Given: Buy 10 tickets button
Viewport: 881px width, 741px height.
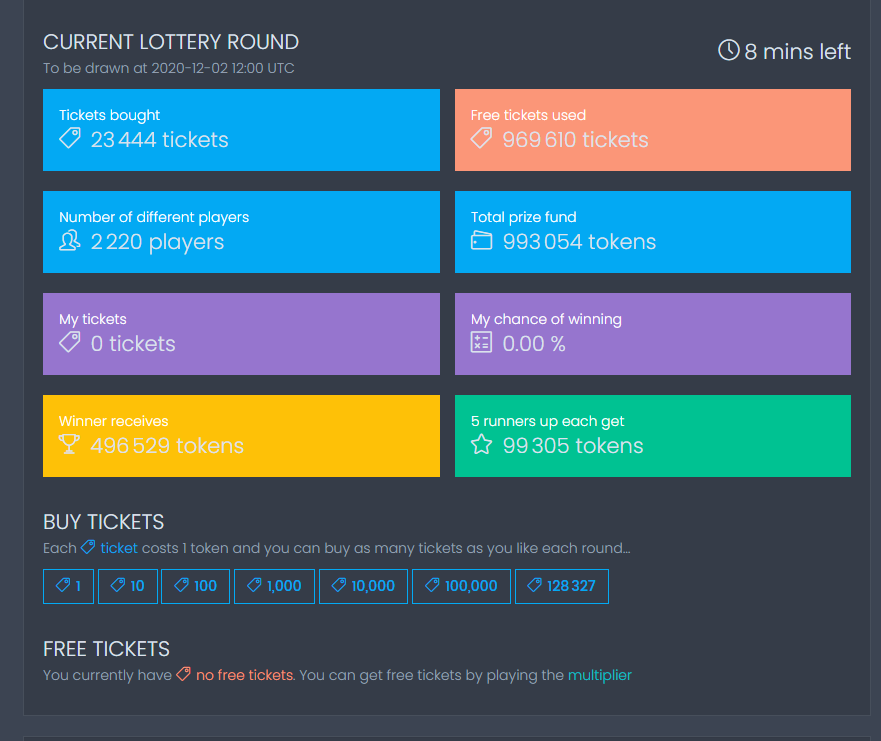Looking at the screenshot, I should (128, 587).
